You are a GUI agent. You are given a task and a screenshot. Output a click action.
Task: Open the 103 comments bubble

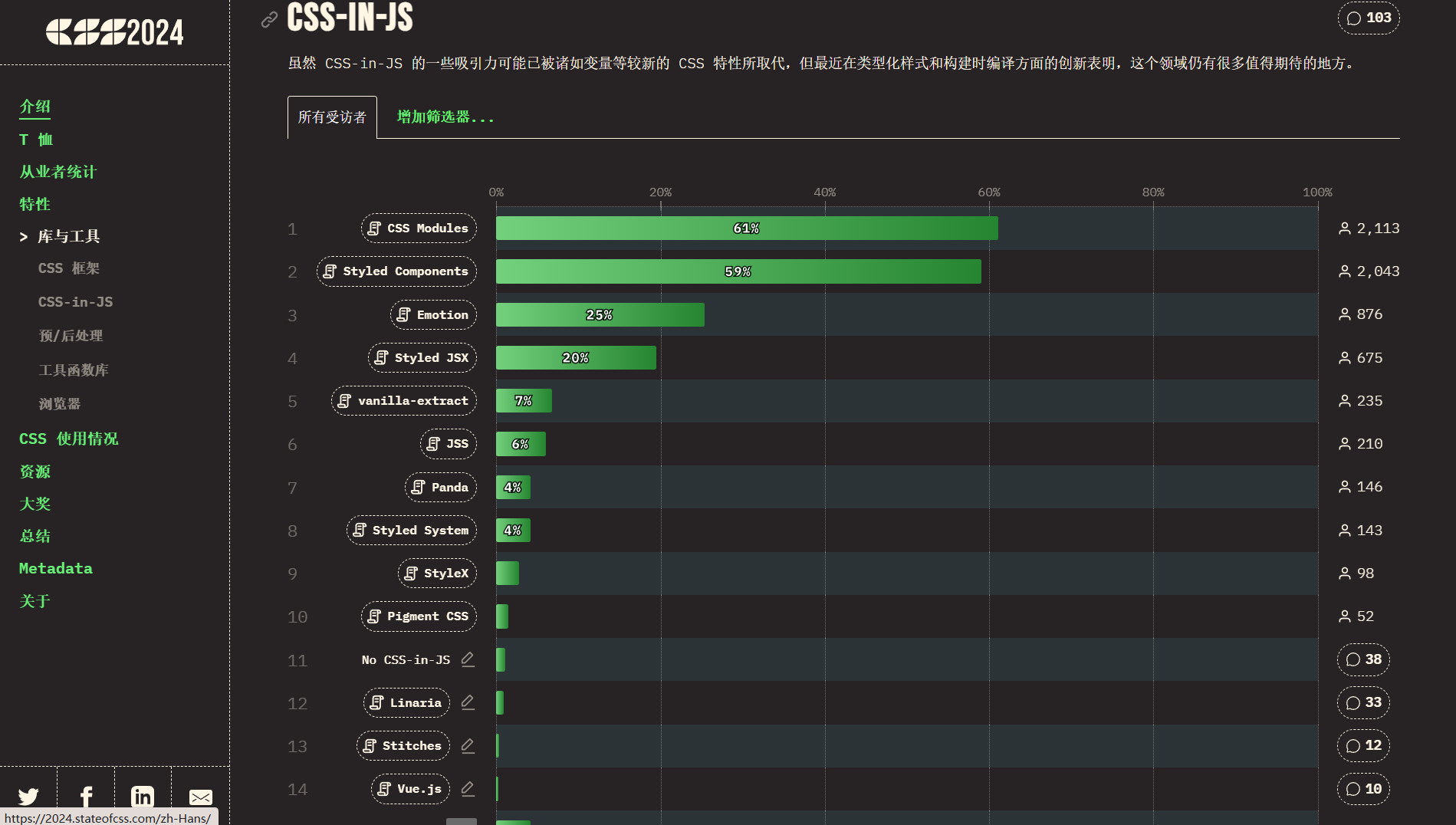[1369, 18]
